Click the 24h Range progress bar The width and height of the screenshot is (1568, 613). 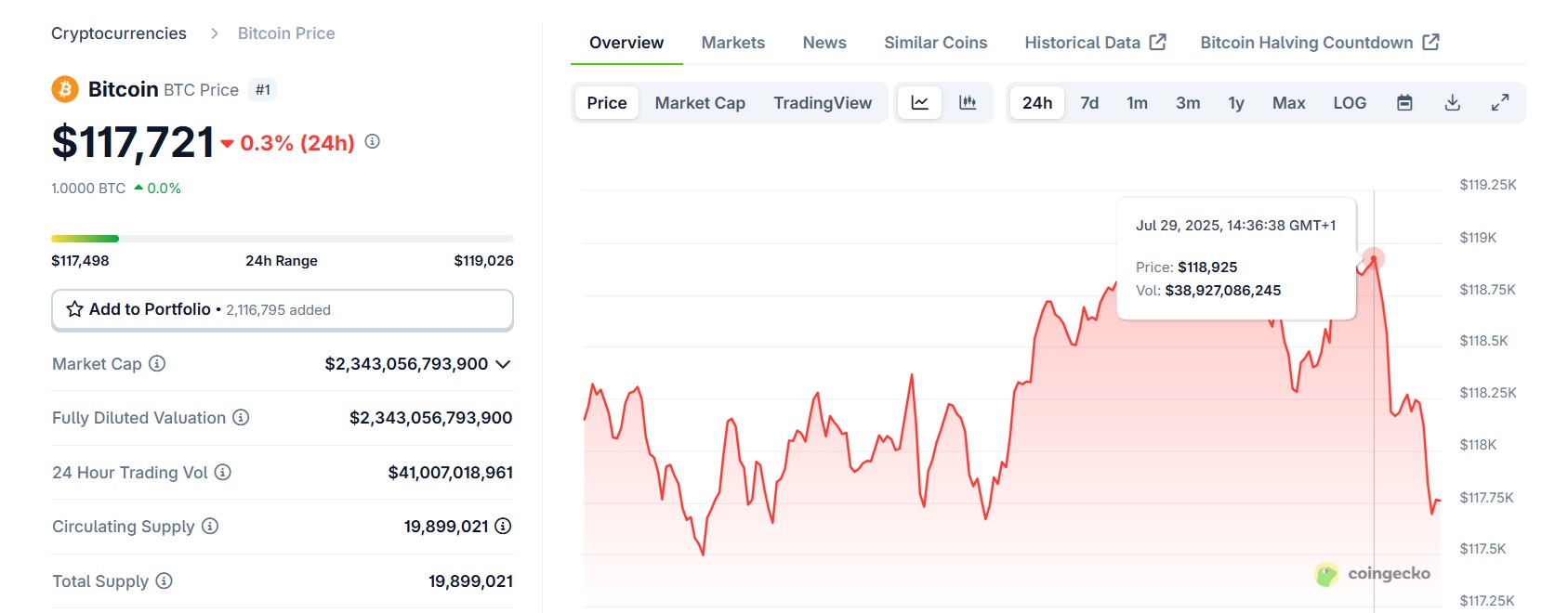(x=283, y=239)
